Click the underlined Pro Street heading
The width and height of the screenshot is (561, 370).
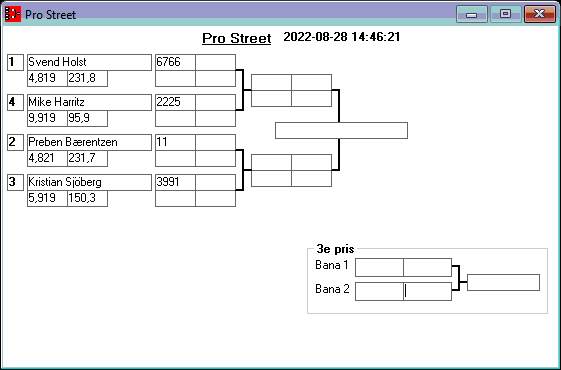tap(236, 38)
